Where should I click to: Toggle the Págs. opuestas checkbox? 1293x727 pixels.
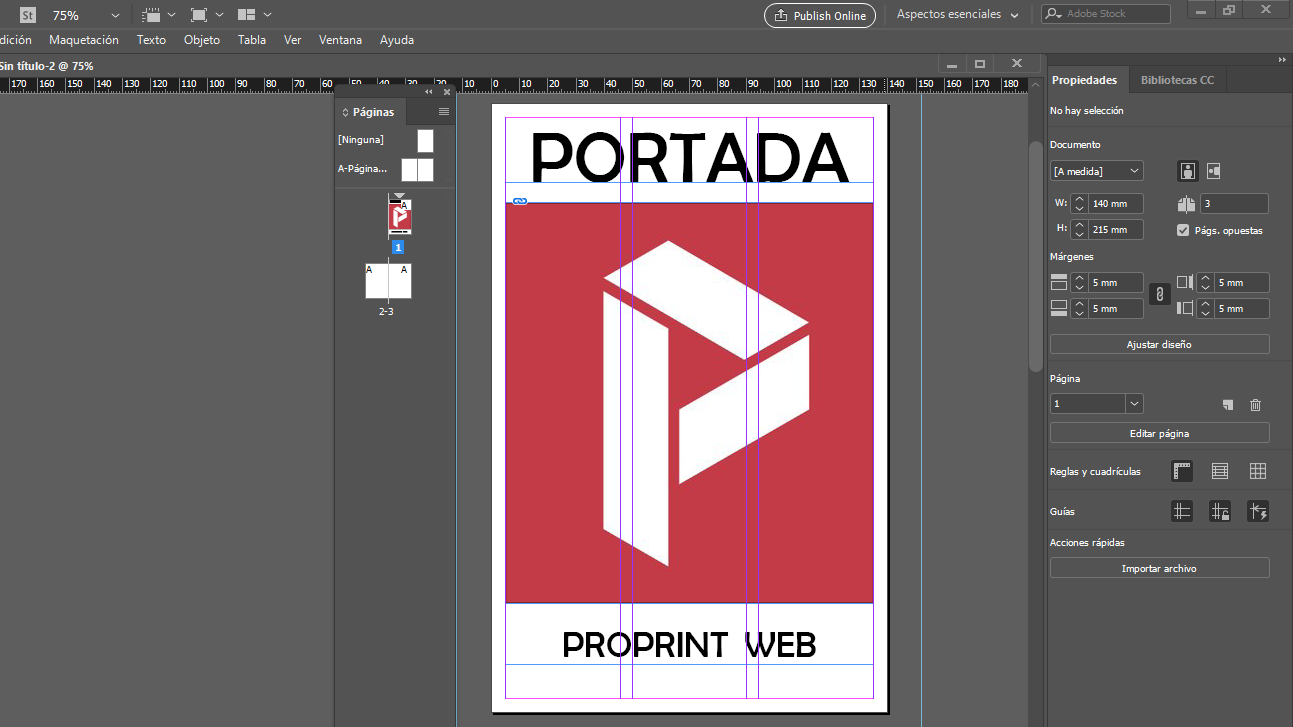tap(1184, 230)
